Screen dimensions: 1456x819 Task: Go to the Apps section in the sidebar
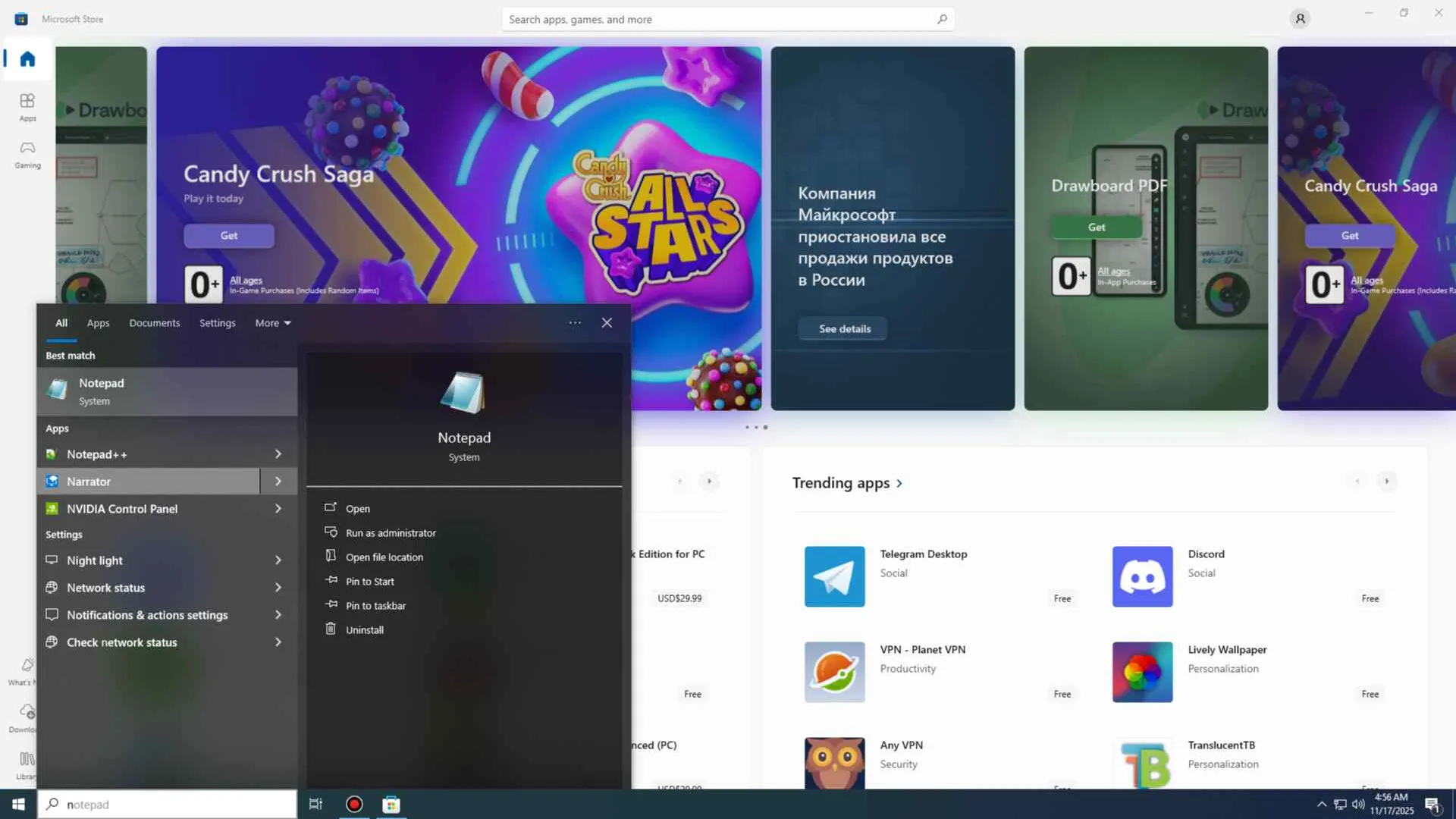[x=27, y=106]
